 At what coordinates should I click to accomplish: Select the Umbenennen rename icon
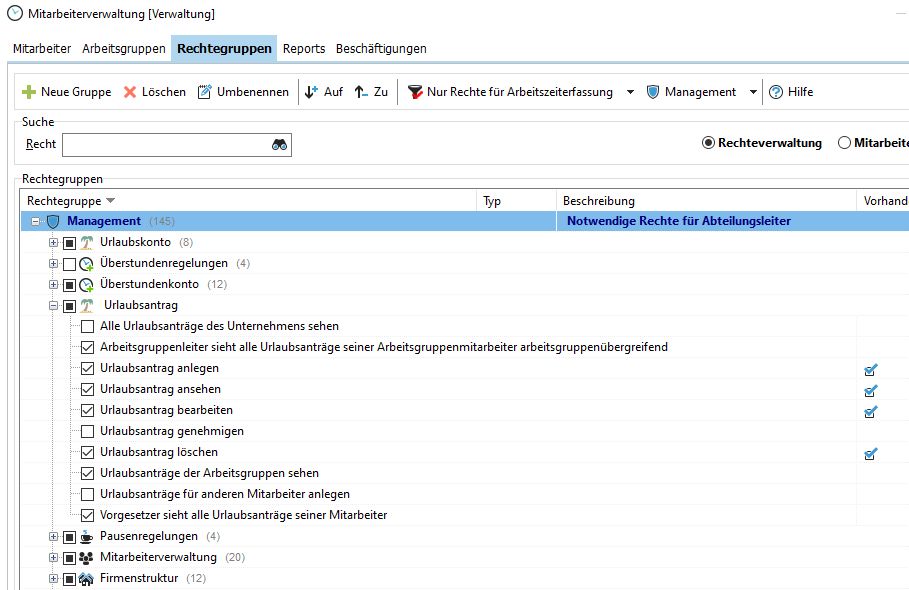tap(204, 92)
